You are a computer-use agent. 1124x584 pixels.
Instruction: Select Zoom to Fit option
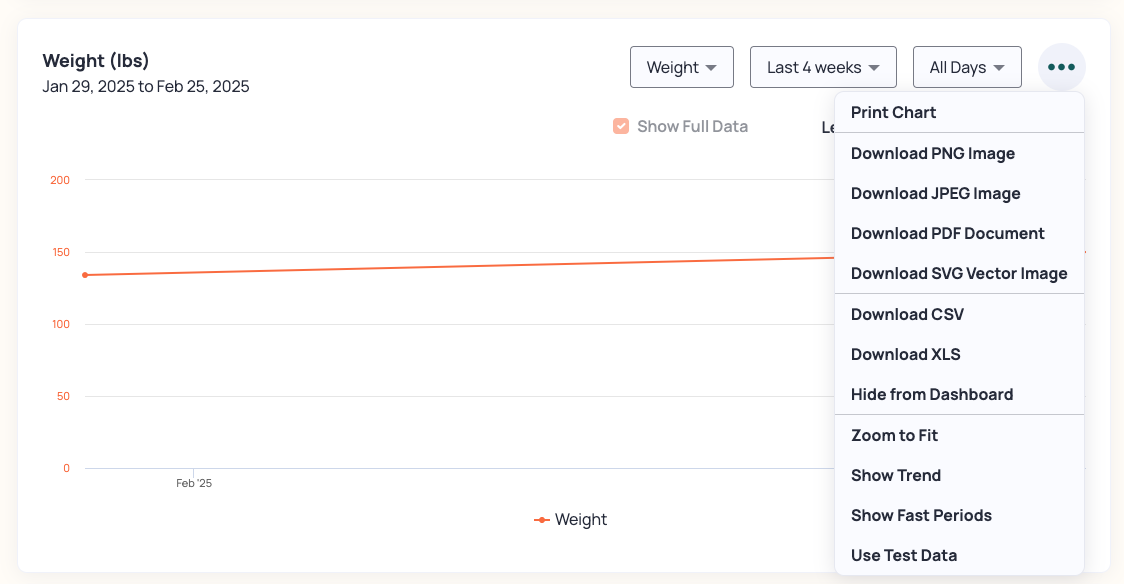[894, 435]
